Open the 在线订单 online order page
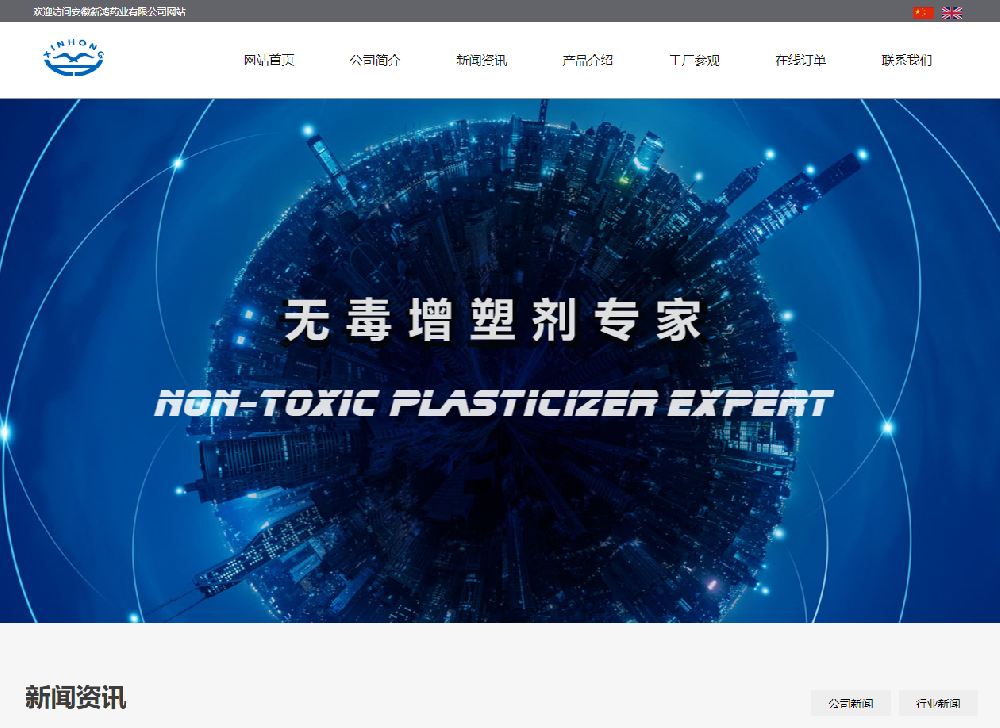Viewport: 1000px width, 728px height. [800, 60]
